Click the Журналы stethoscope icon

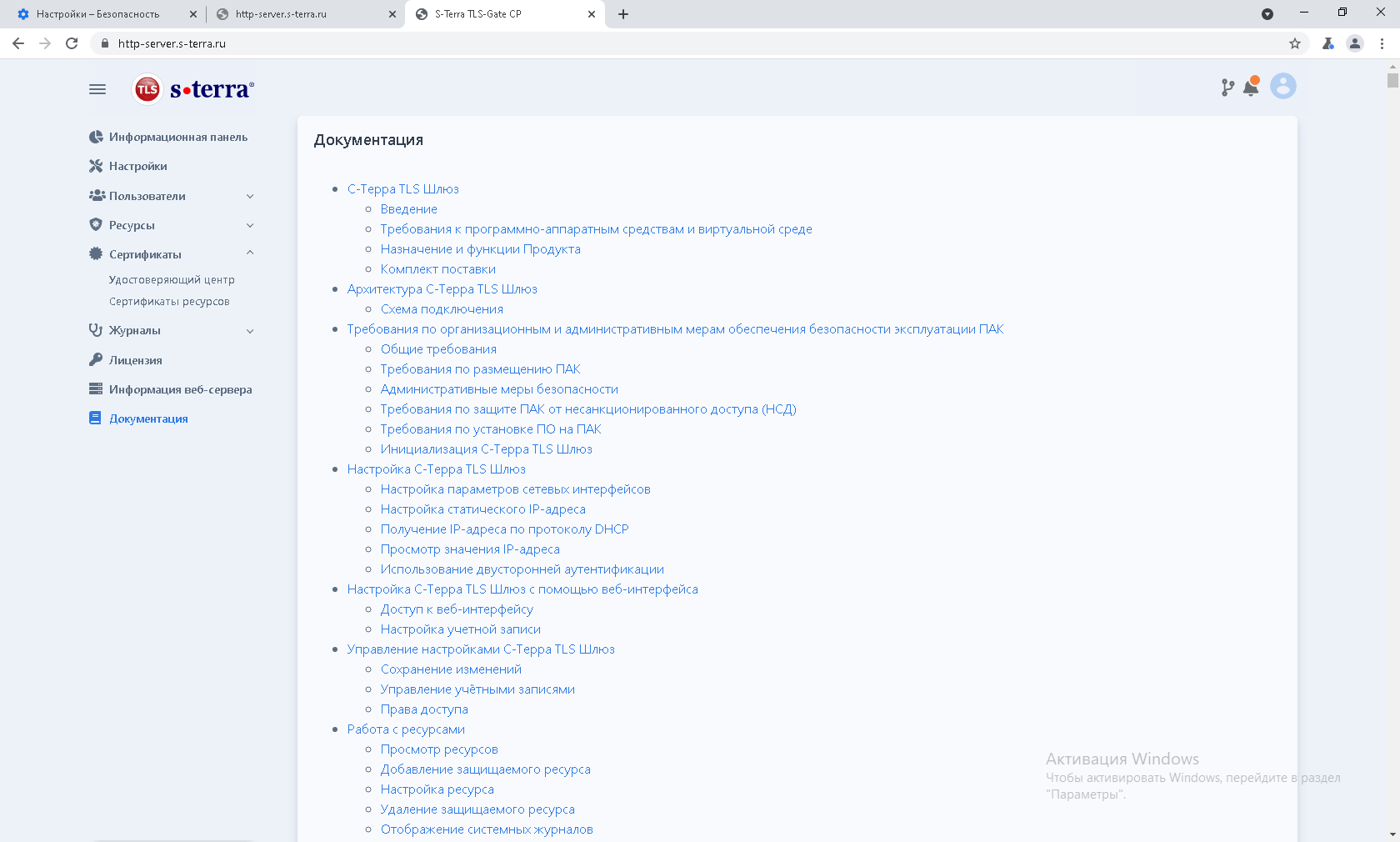click(x=96, y=330)
